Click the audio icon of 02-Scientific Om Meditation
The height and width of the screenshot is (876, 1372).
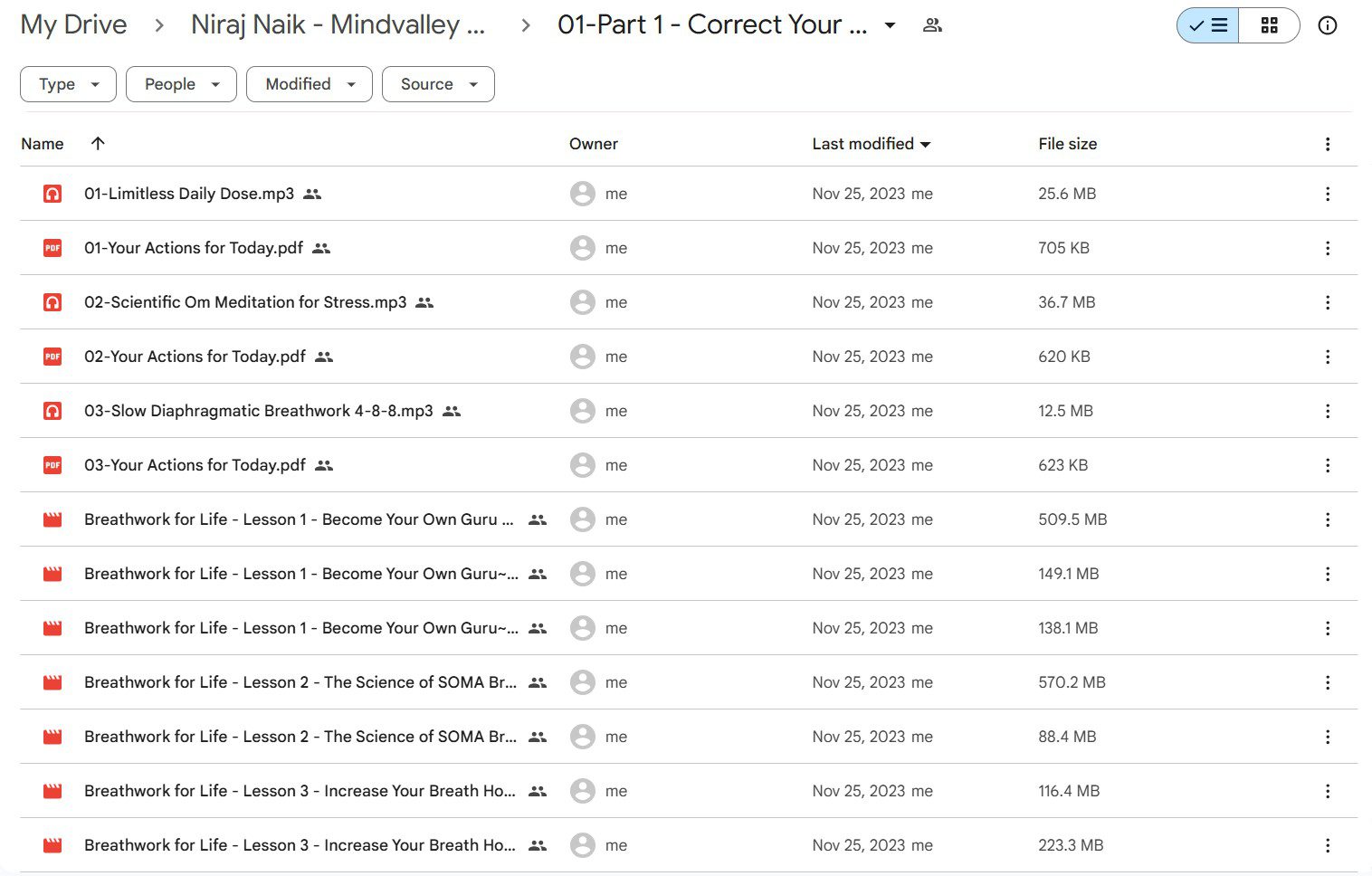[52, 302]
